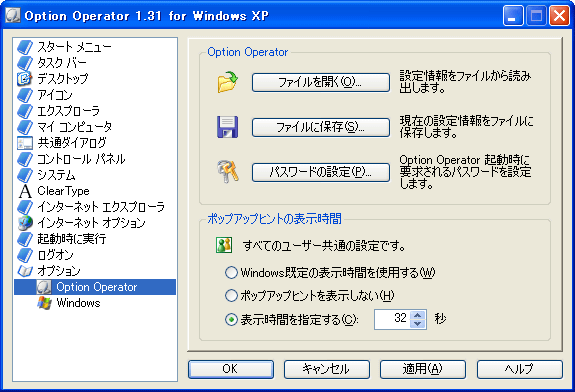Select 表示時間を指定する radio option
575x392 pixels.
click(x=231, y=320)
